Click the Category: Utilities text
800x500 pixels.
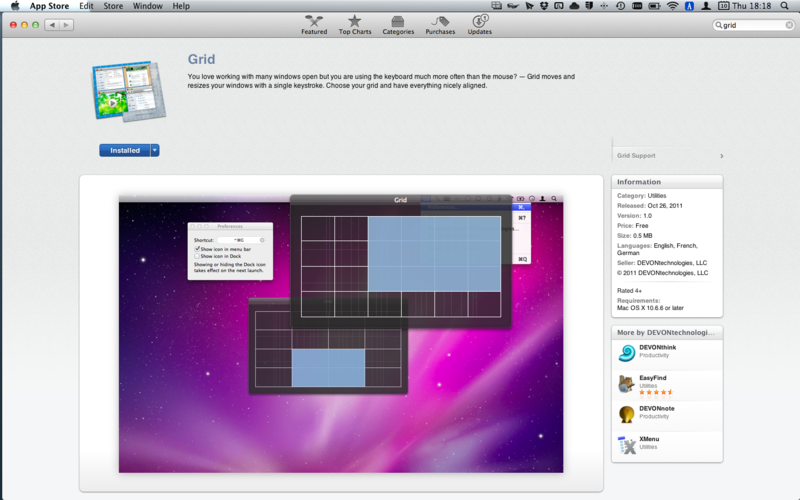(641, 195)
